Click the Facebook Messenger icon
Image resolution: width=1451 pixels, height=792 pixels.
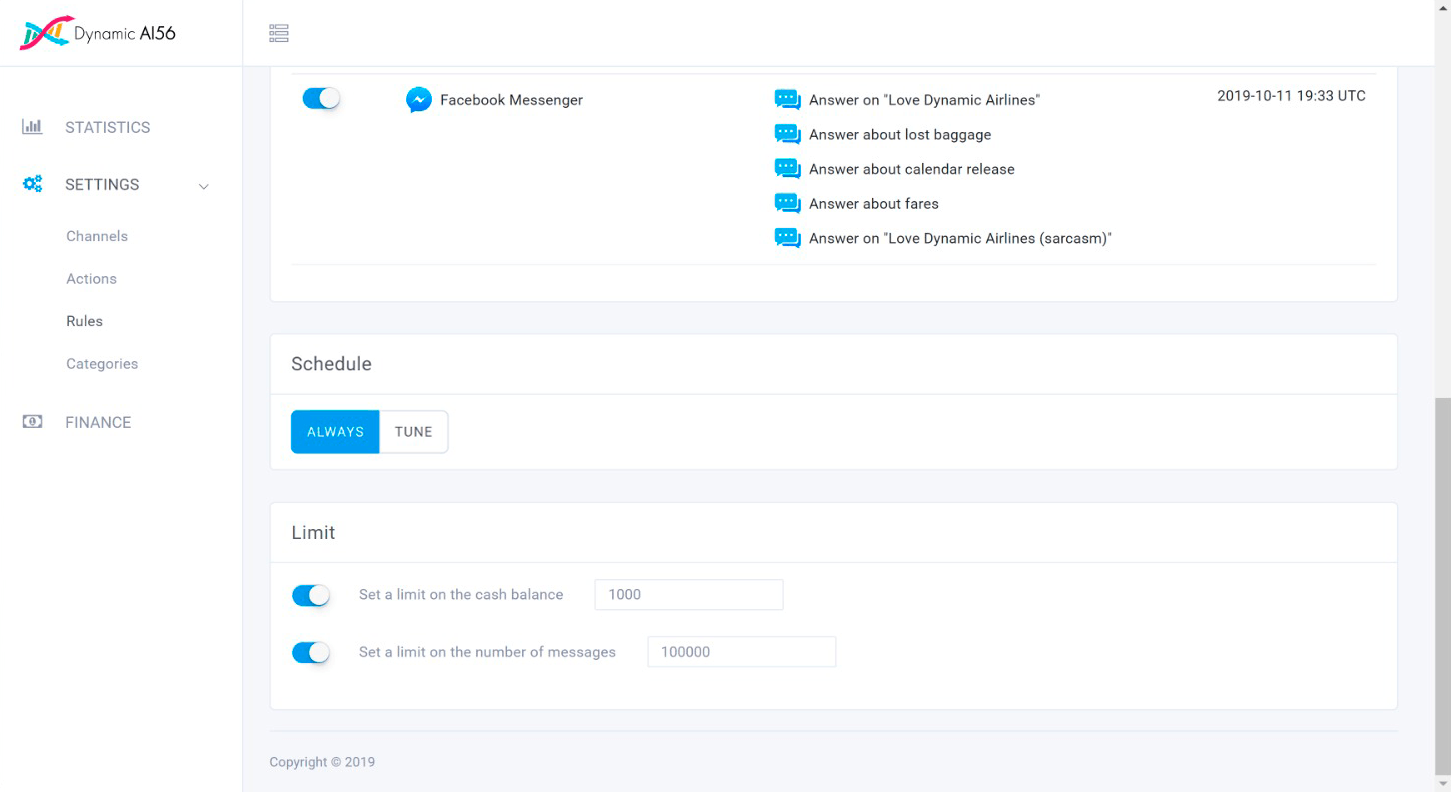419,100
